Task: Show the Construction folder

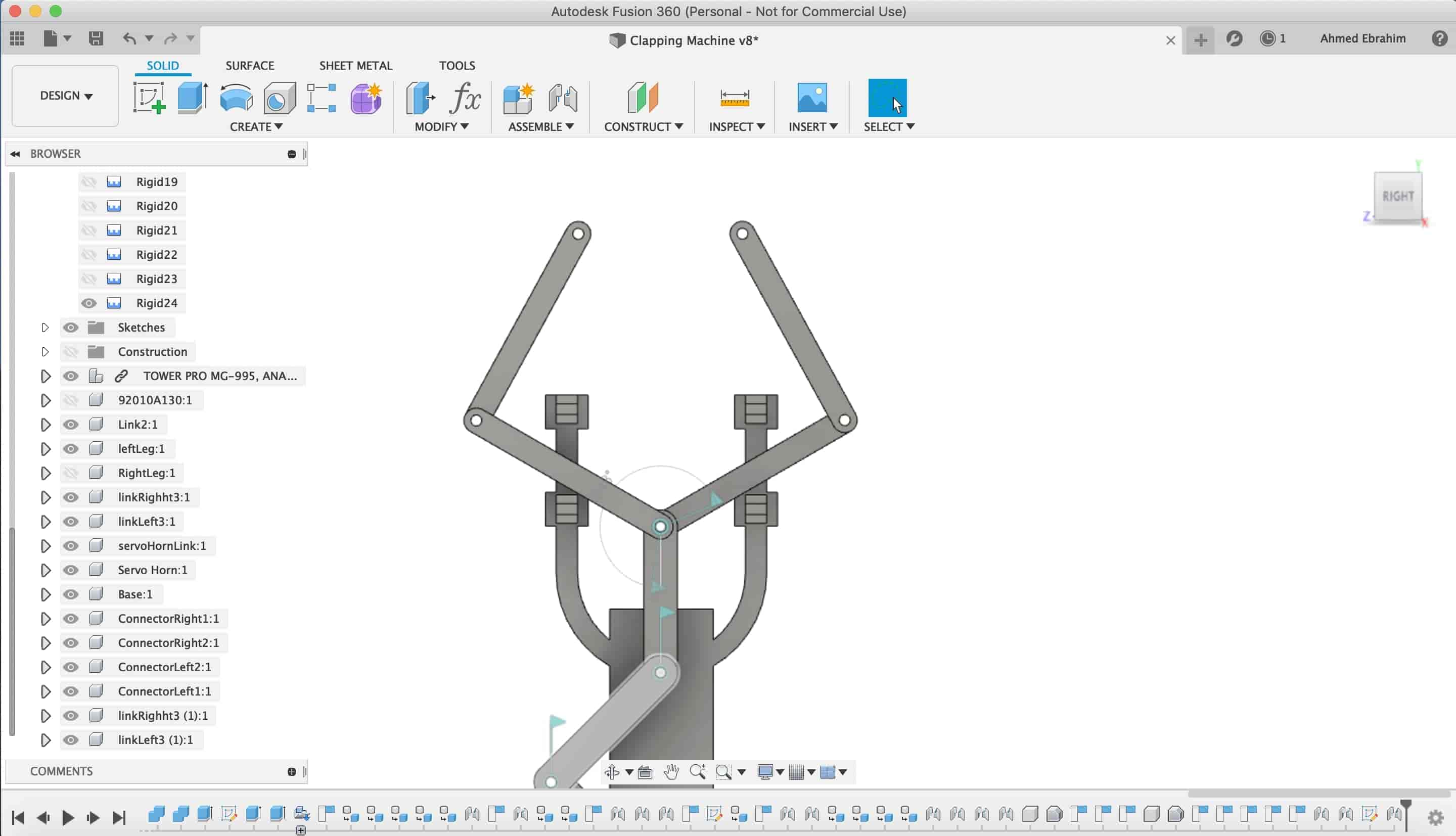Action: (x=70, y=351)
